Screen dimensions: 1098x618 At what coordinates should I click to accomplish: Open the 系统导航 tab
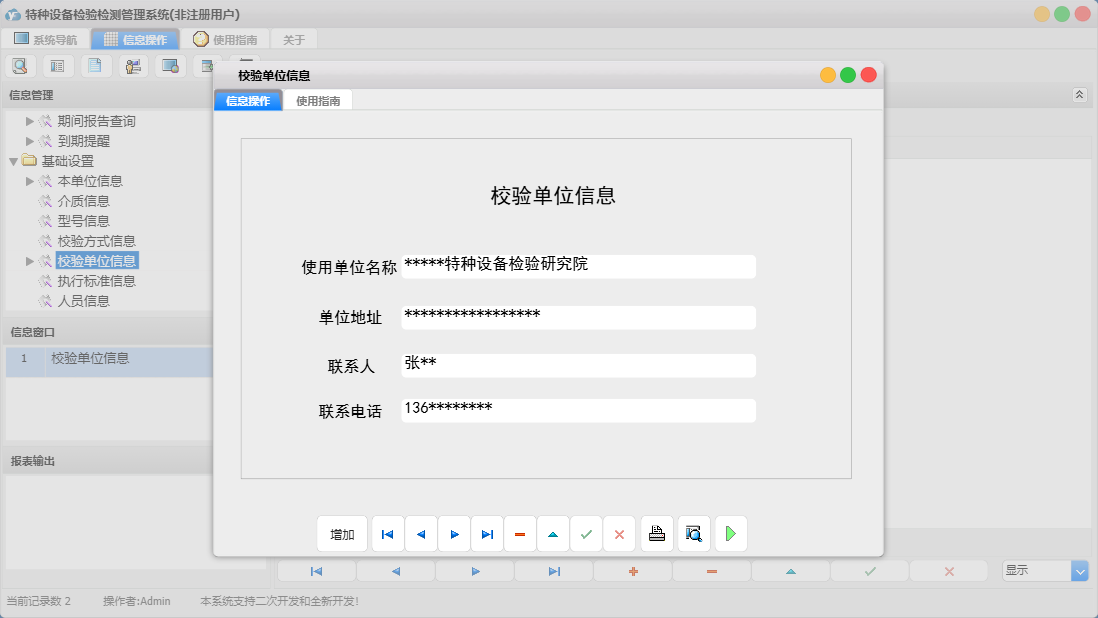[x=47, y=39]
